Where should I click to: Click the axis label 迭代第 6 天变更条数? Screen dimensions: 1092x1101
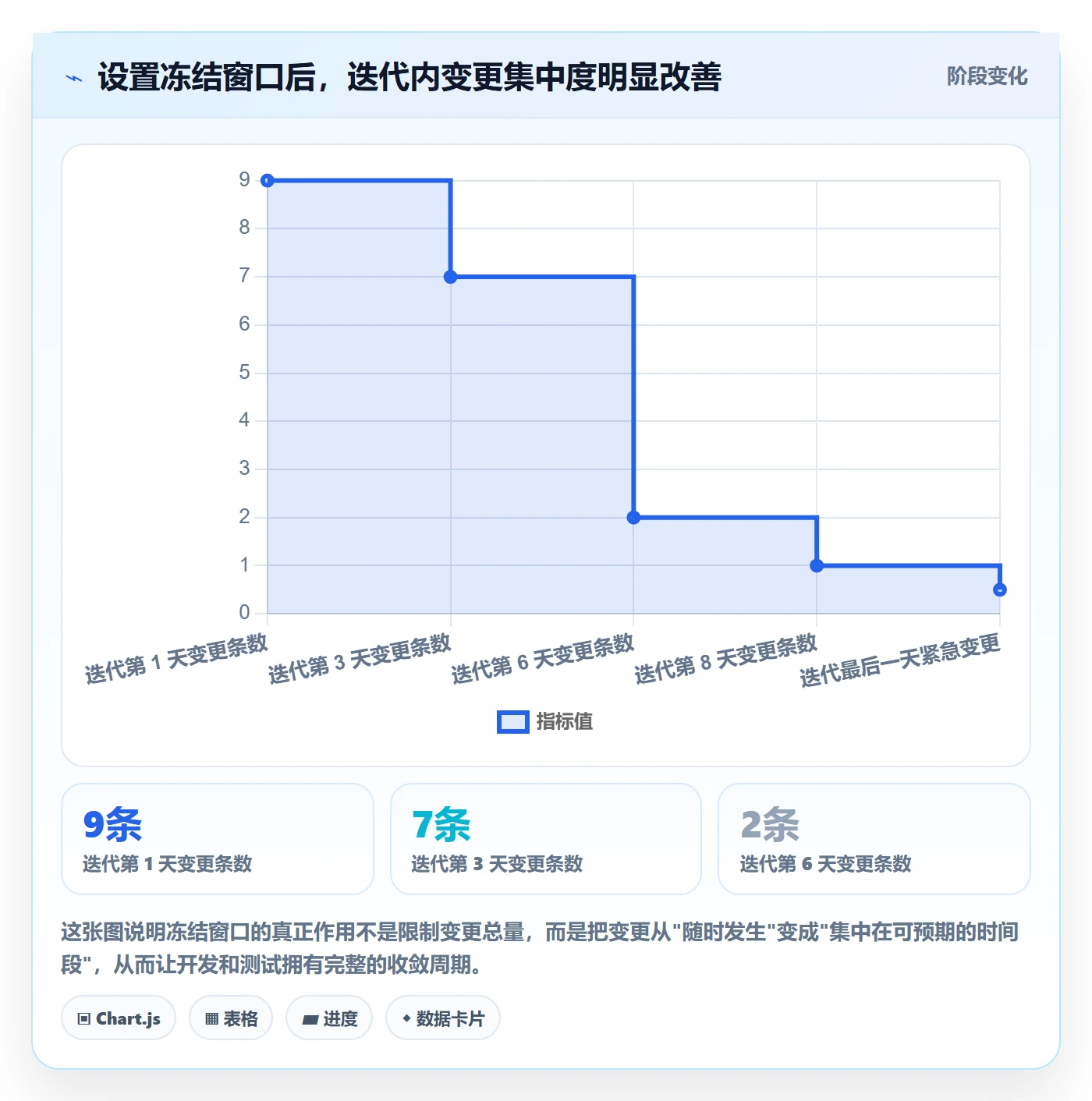coord(543,659)
